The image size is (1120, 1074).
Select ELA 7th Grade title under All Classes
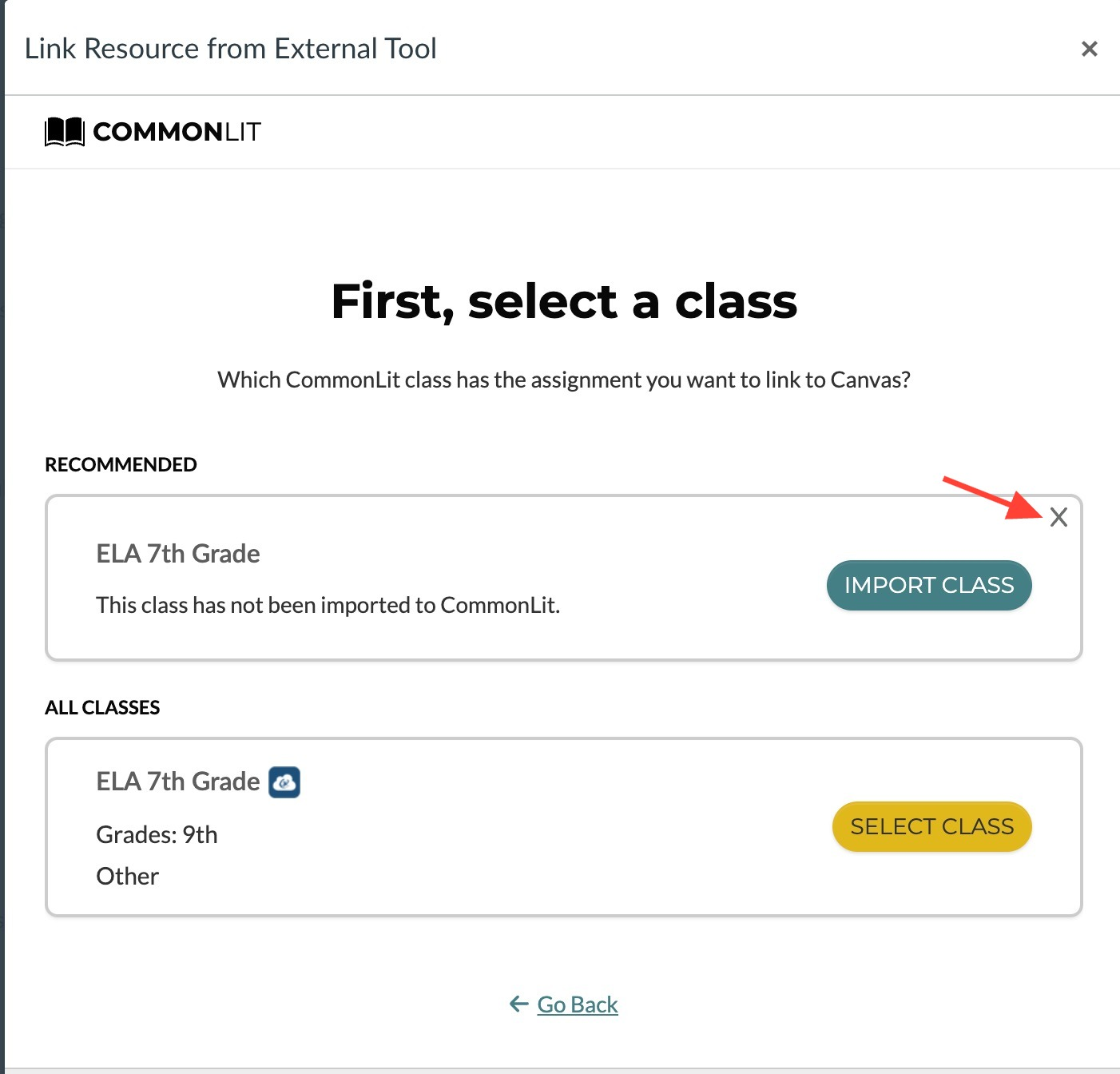[177, 782]
